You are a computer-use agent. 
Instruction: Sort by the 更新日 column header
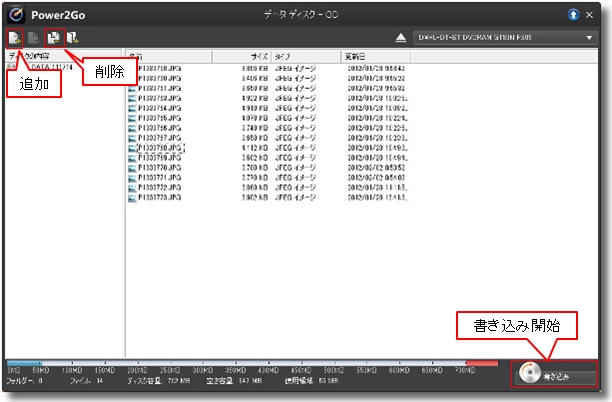tap(376, 57)
